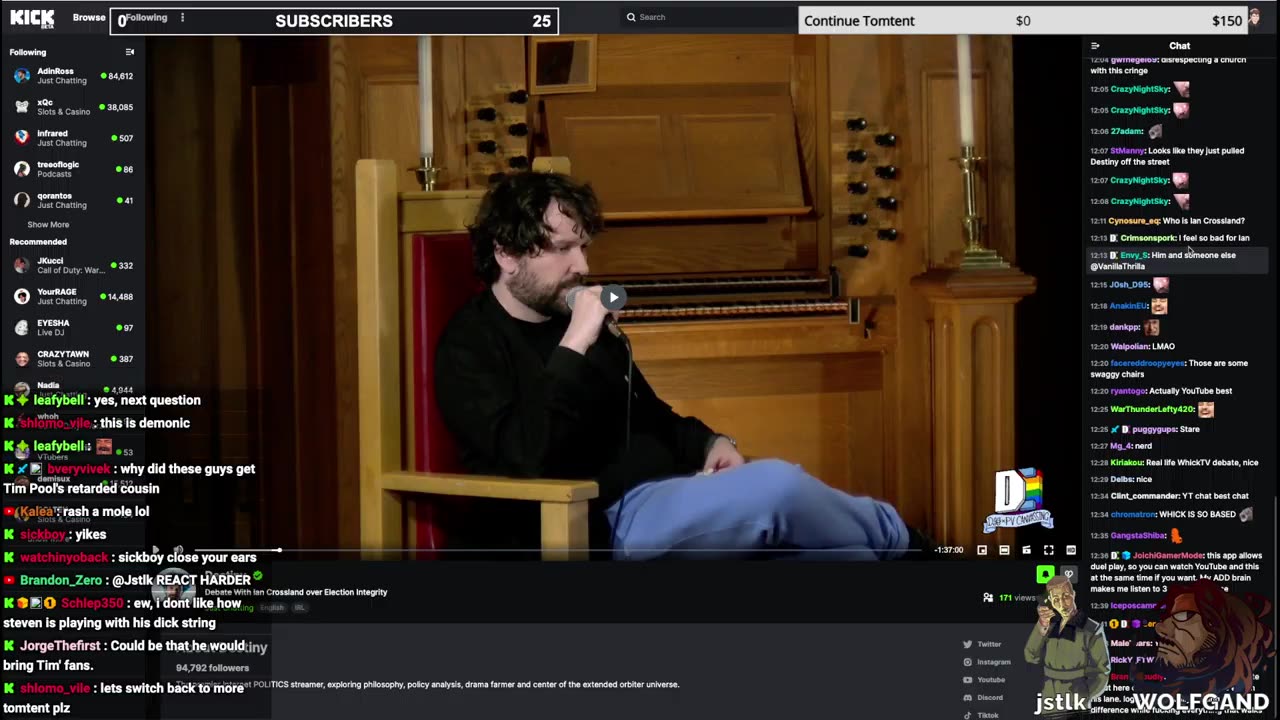Click the Instagram camera icon
The height and width of the screenshot is (720, 1280).
pyautogui.click(x=967, y=662)
